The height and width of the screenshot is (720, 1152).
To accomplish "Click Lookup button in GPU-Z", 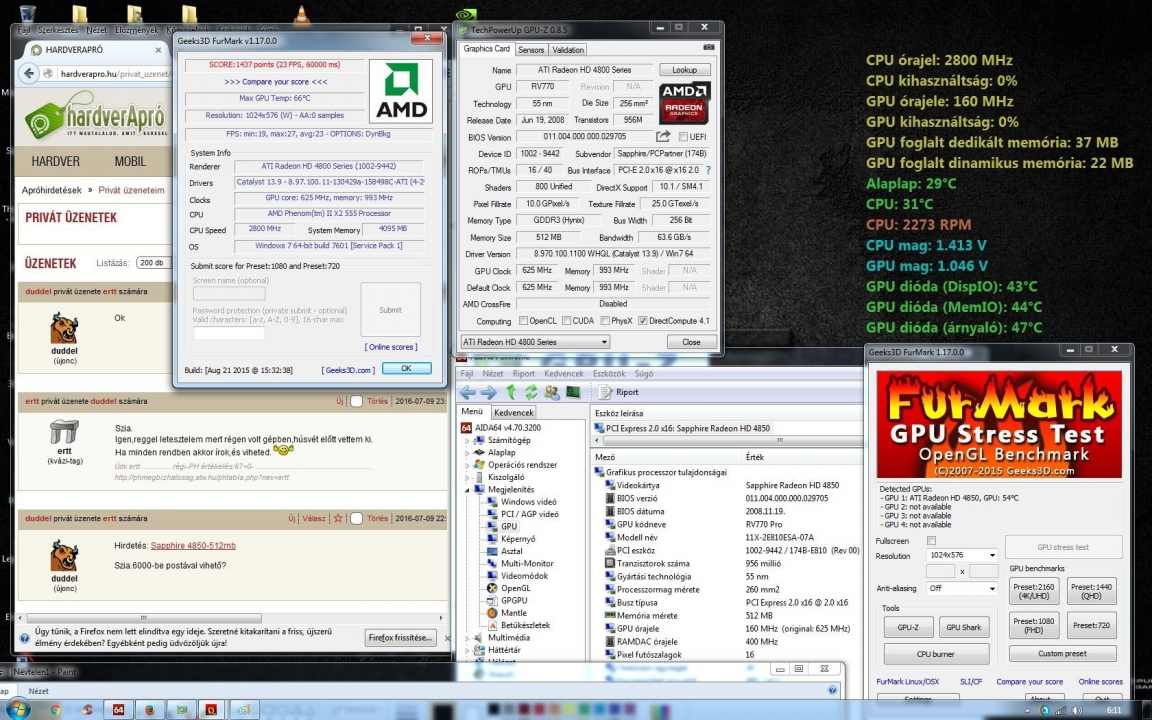I will pyautogui.click(x=684, y=70).
